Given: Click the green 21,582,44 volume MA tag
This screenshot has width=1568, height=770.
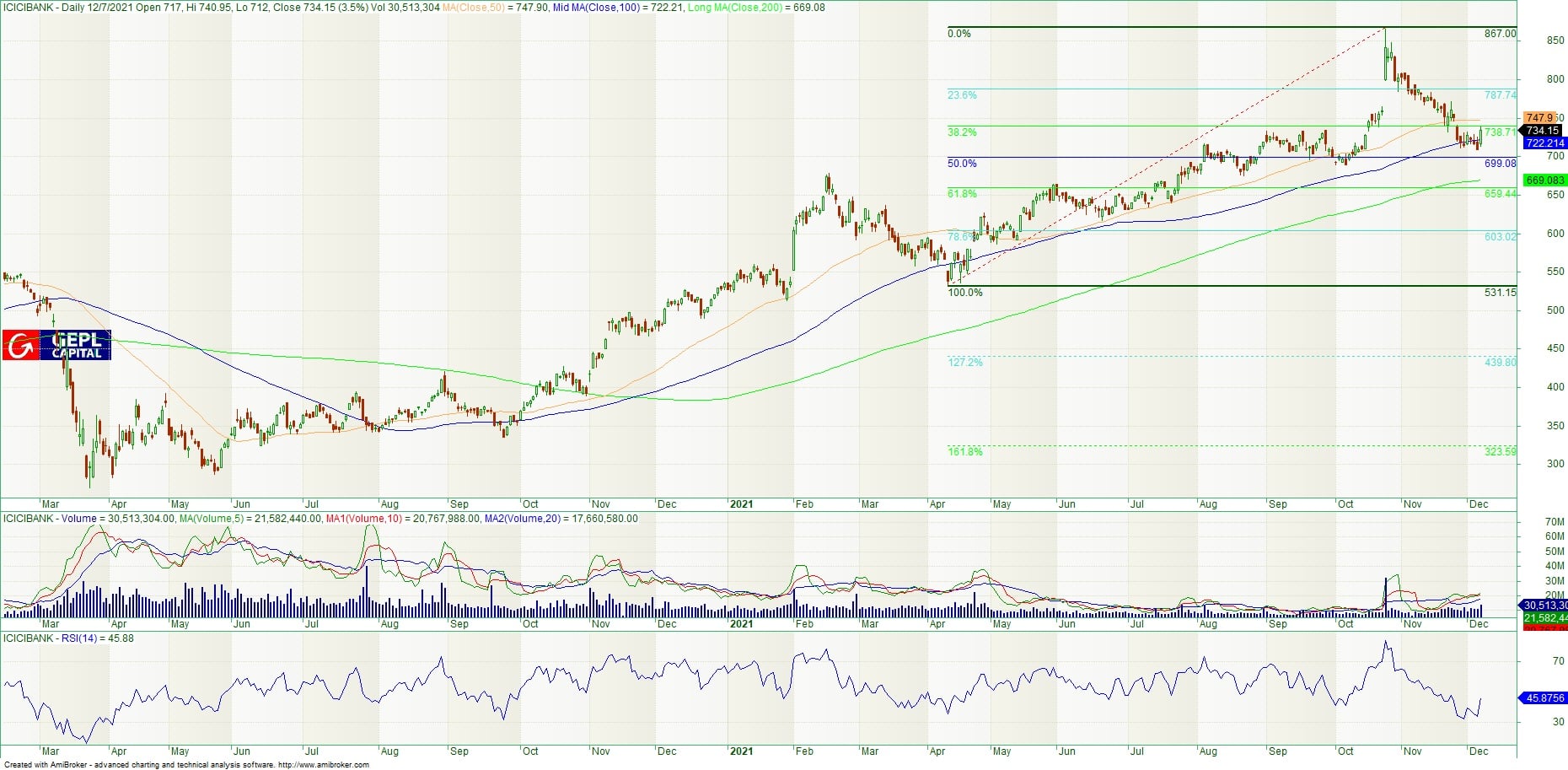Looking at the screenshot, I should tap(1544, 618).
